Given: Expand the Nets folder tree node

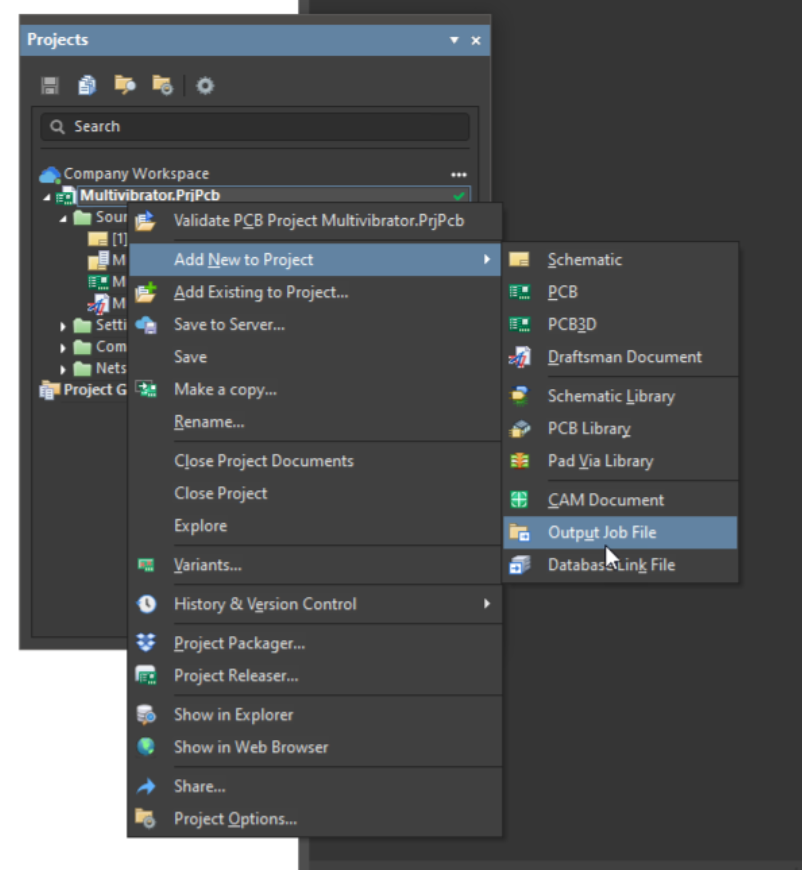Looking at the screenshot, I should [64, 369].
